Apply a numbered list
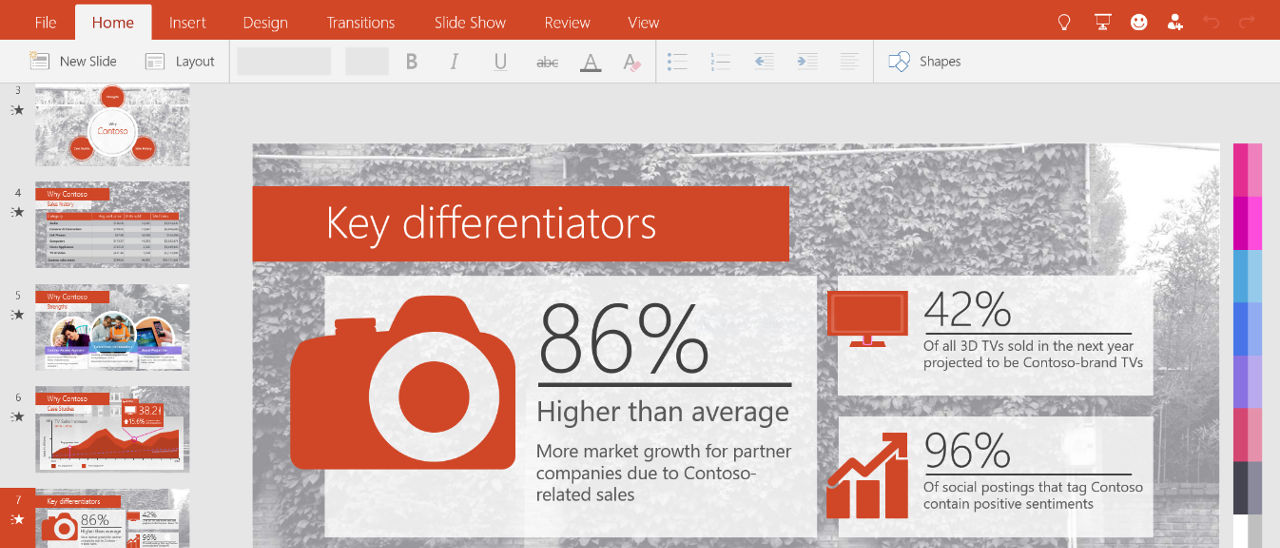1280x548 pixels. pyautogui.click(x=720, y=62)
